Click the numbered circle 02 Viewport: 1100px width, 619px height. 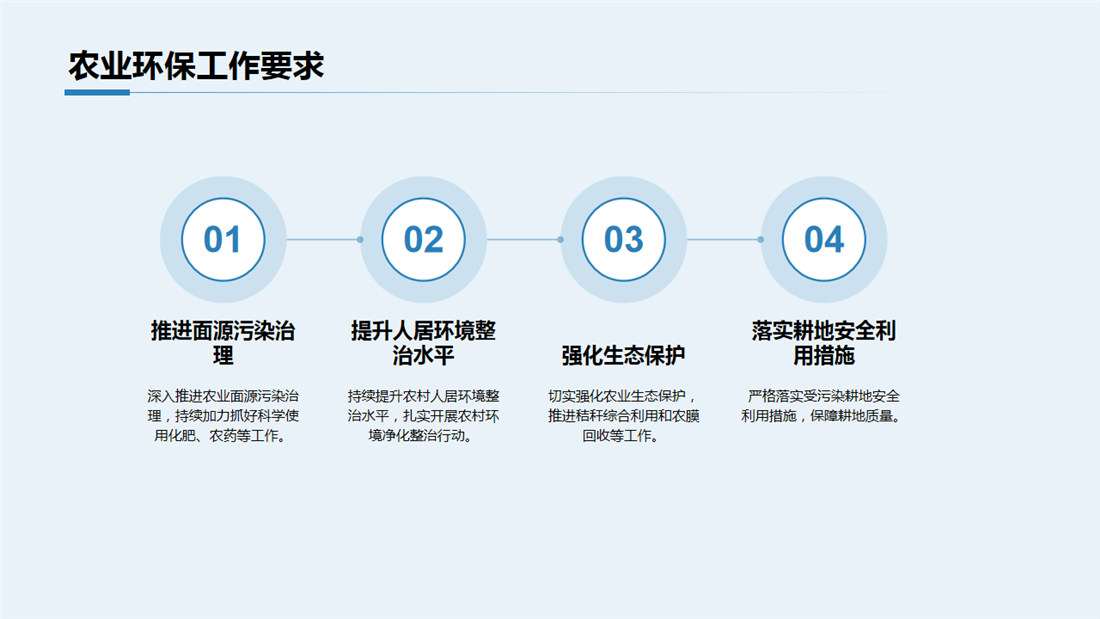[423, 239]
